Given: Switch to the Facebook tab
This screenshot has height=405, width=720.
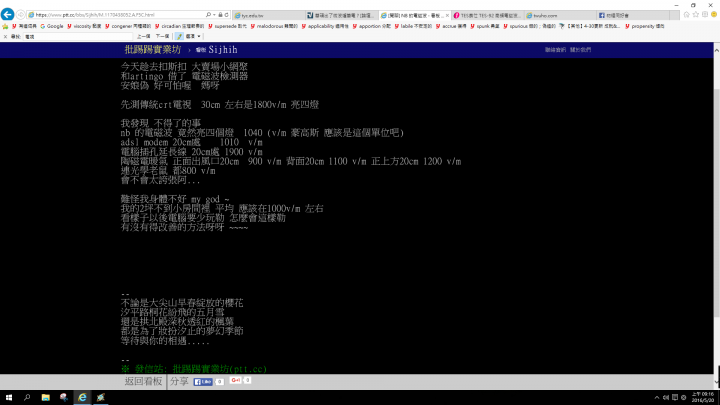Looking at the screenshot, I should click(x=633, y=15).
